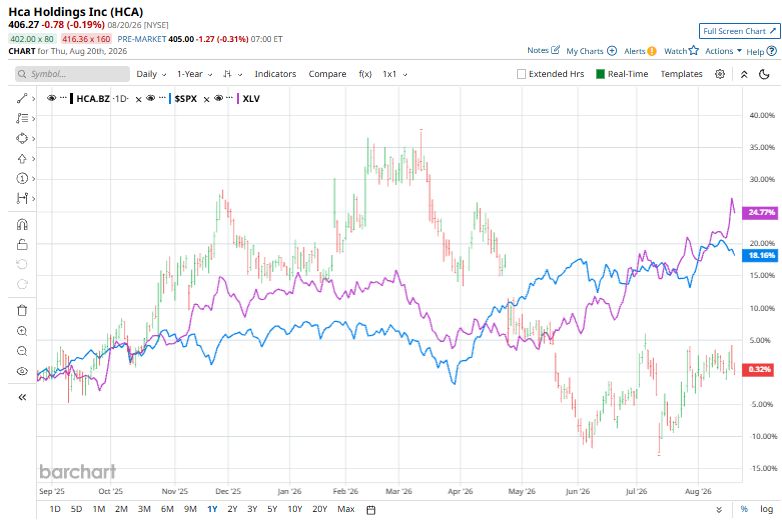Hide the HCA.BZ series via eye icon
Image resolution: width=782 pixels, height=526 pixels.
tap(51, 98)
